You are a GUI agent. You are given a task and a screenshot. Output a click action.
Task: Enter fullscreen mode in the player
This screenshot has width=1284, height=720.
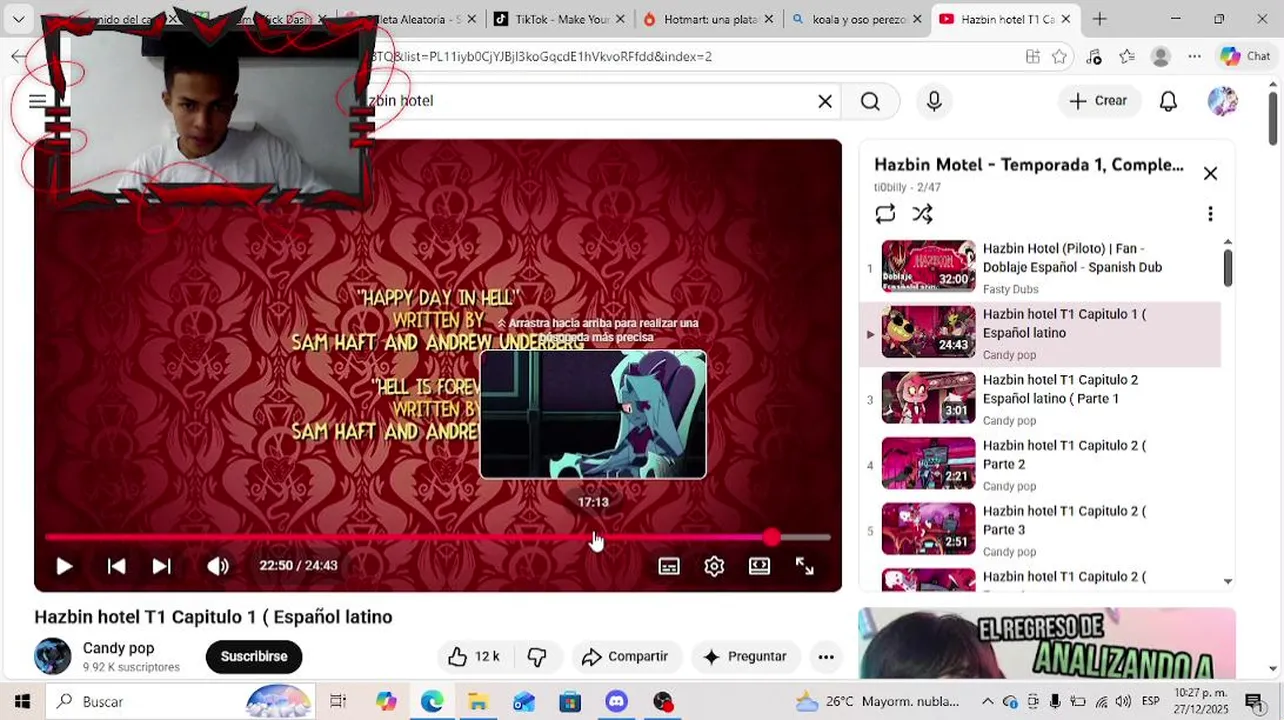click(805, 566)
